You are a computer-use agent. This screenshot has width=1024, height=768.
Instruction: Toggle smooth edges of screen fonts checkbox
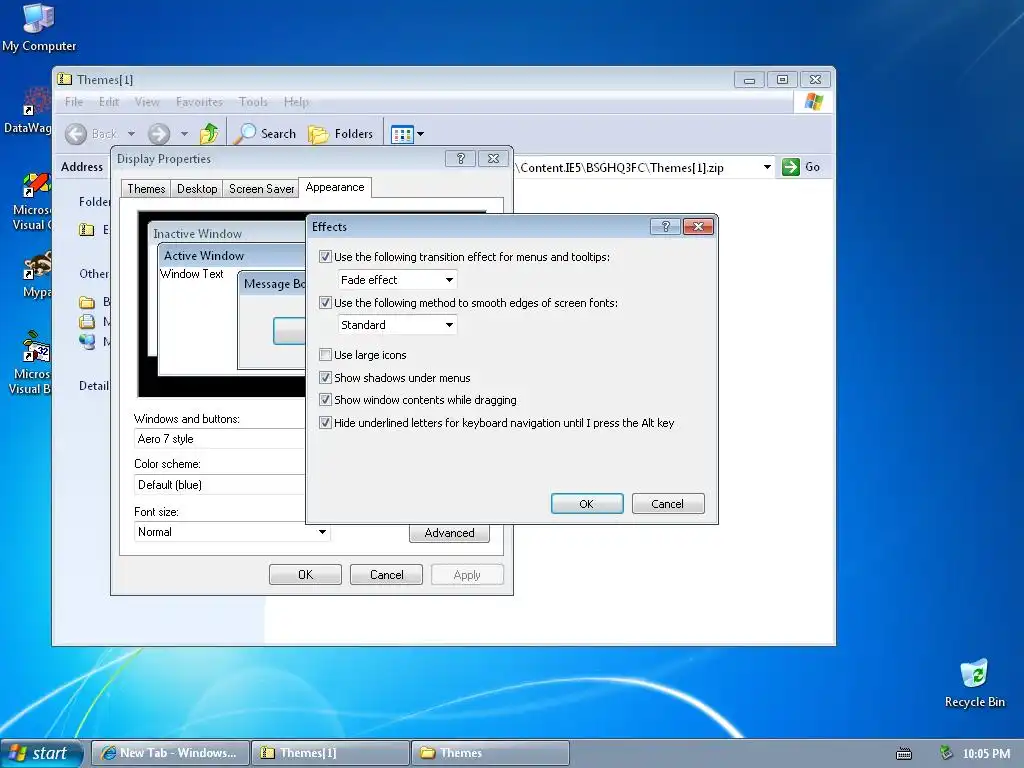[x=325, y=302]
